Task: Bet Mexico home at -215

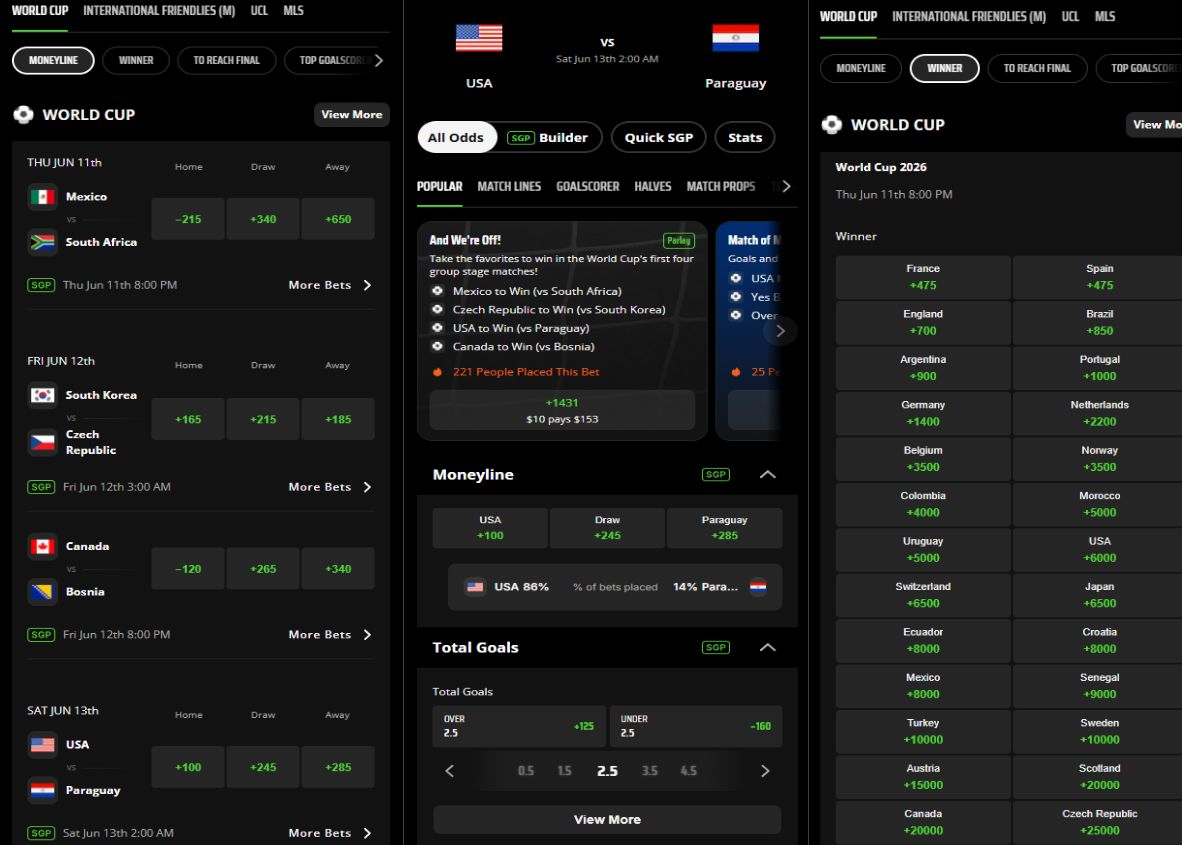Action: 188,219
